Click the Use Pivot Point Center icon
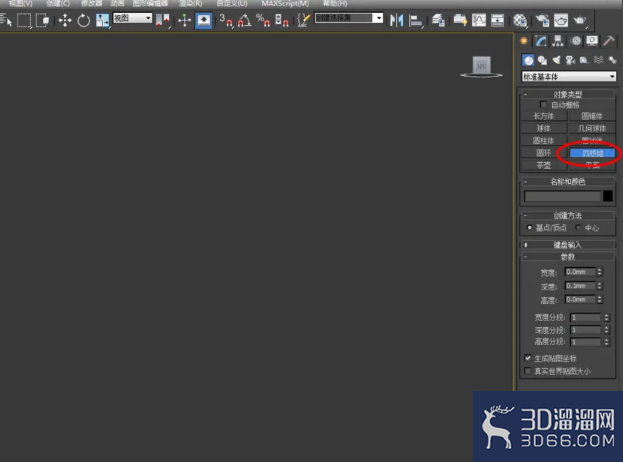623x462 pixels. pos(162,20)
